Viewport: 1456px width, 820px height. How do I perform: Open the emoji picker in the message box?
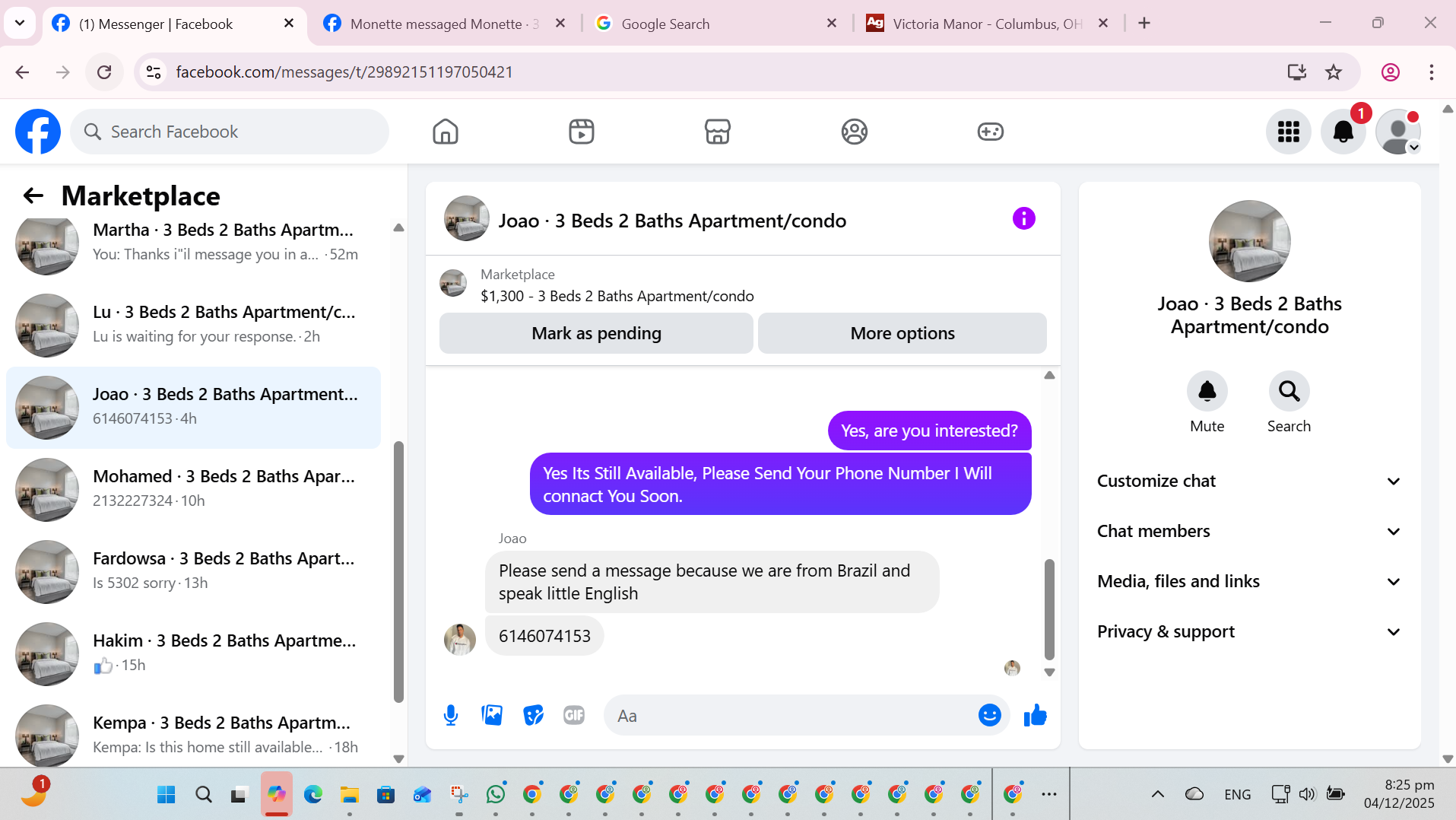989,715
